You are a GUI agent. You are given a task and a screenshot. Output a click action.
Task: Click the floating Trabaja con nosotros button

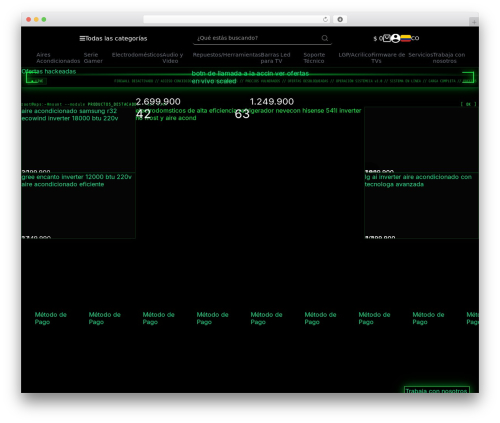click(x=436, y=390)
